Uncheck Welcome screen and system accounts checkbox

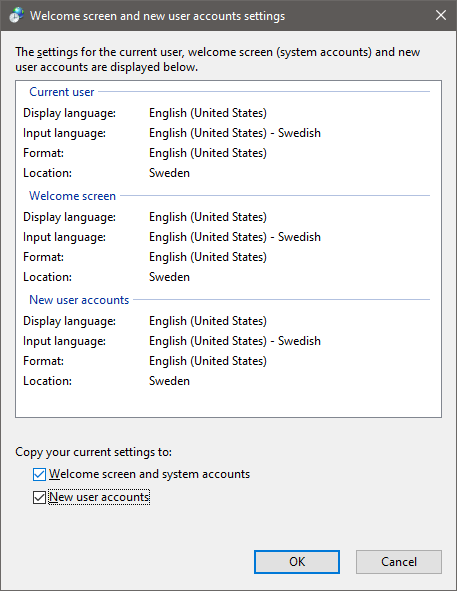[x=39, y=474]
